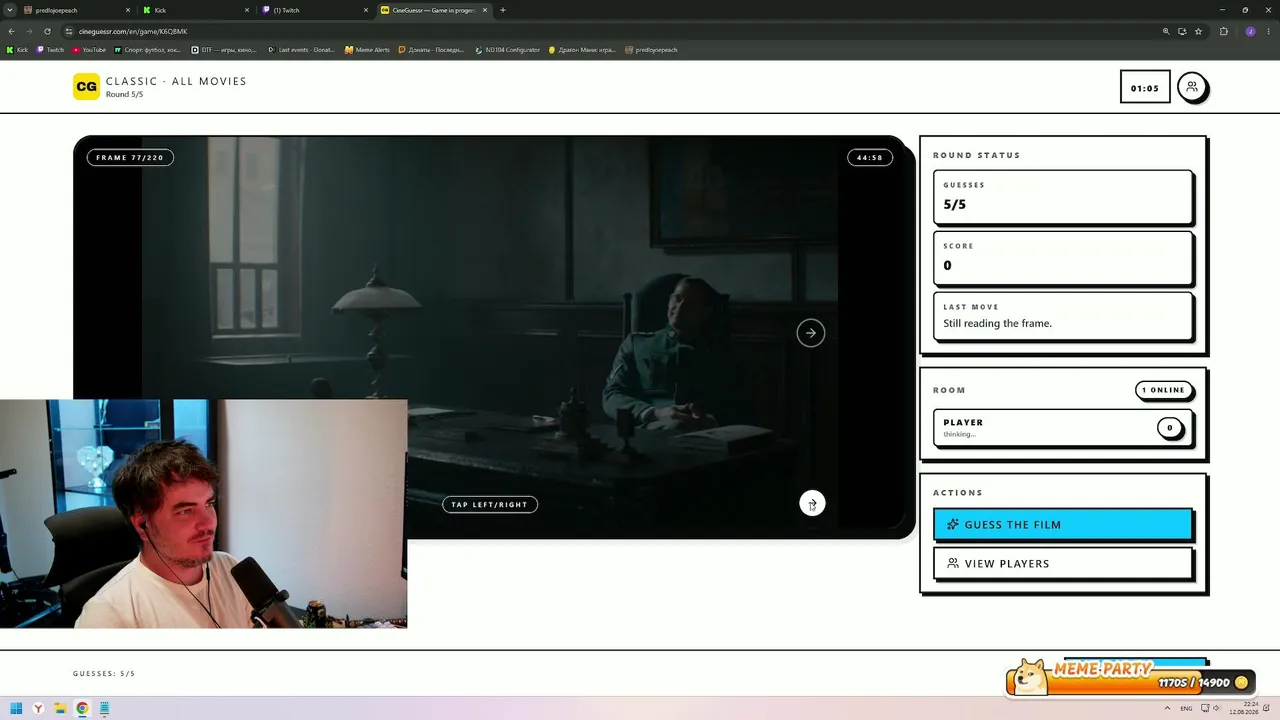Click the Meme Party donation goal widget
This screenshot has width=1280, height=720.
point(1130,677)
